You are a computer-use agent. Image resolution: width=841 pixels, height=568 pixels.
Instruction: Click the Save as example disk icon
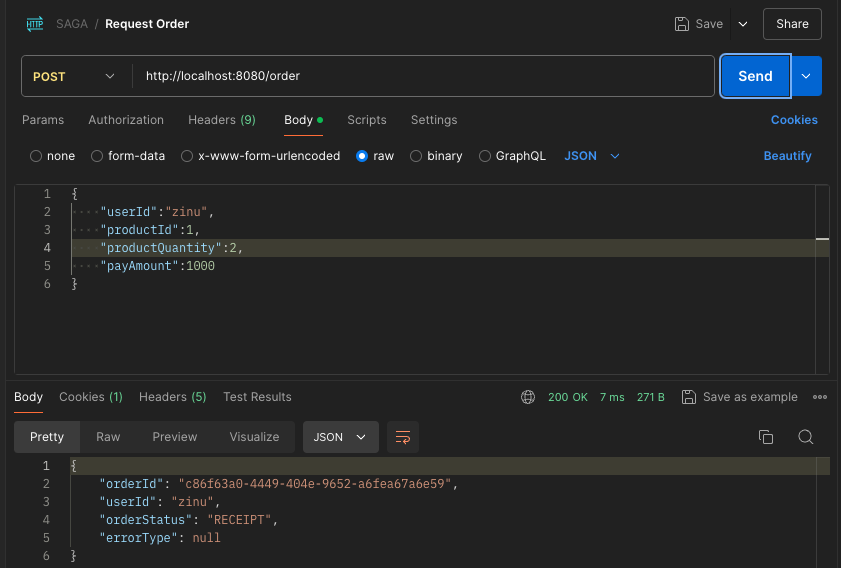point(689,397)
